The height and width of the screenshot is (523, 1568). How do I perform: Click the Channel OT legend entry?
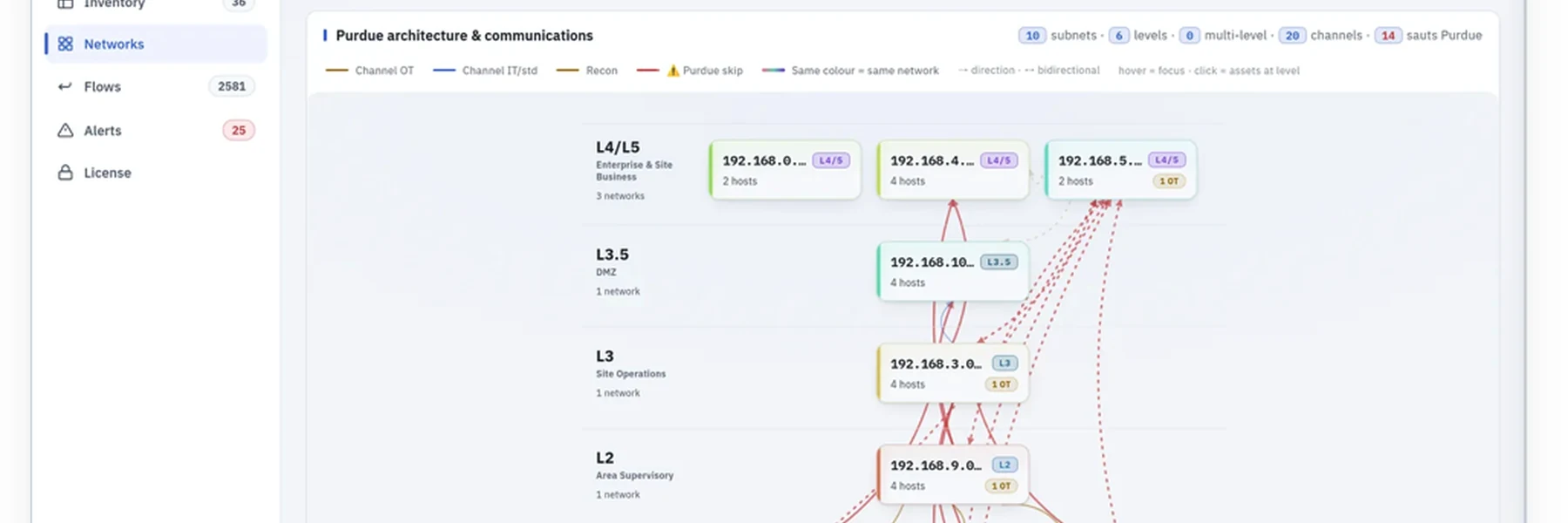click(x=369, y=71)
